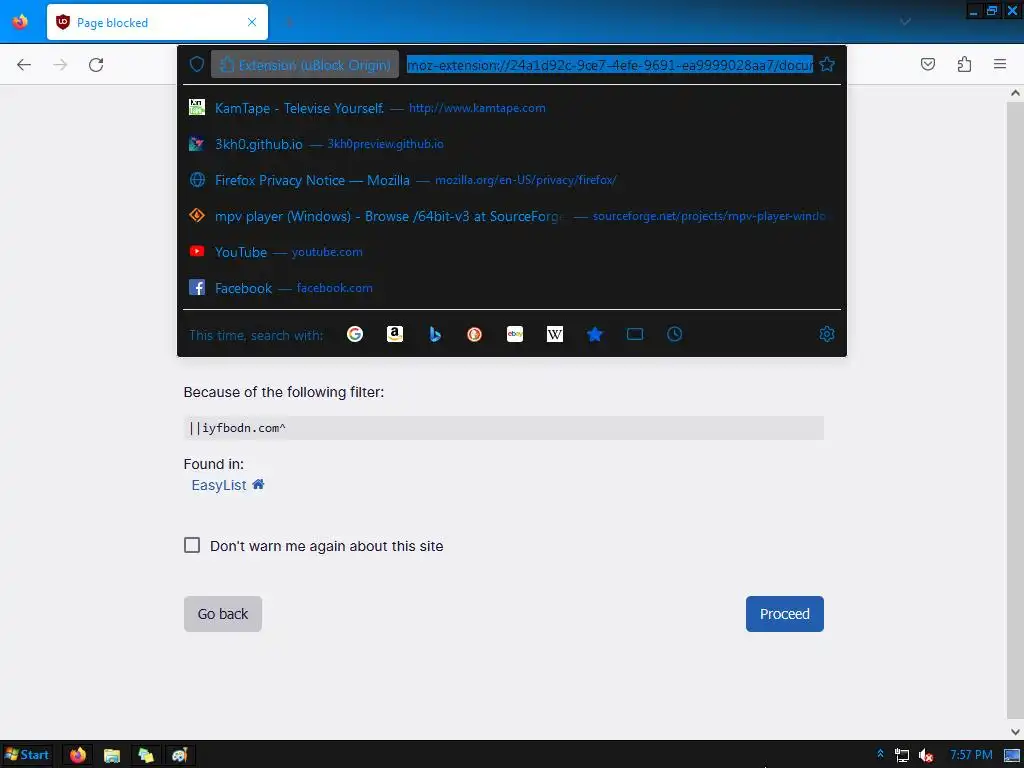Search this time with Google
Image resolution: width=1024 pixels, height=768 pixels.
pos(355,334)
